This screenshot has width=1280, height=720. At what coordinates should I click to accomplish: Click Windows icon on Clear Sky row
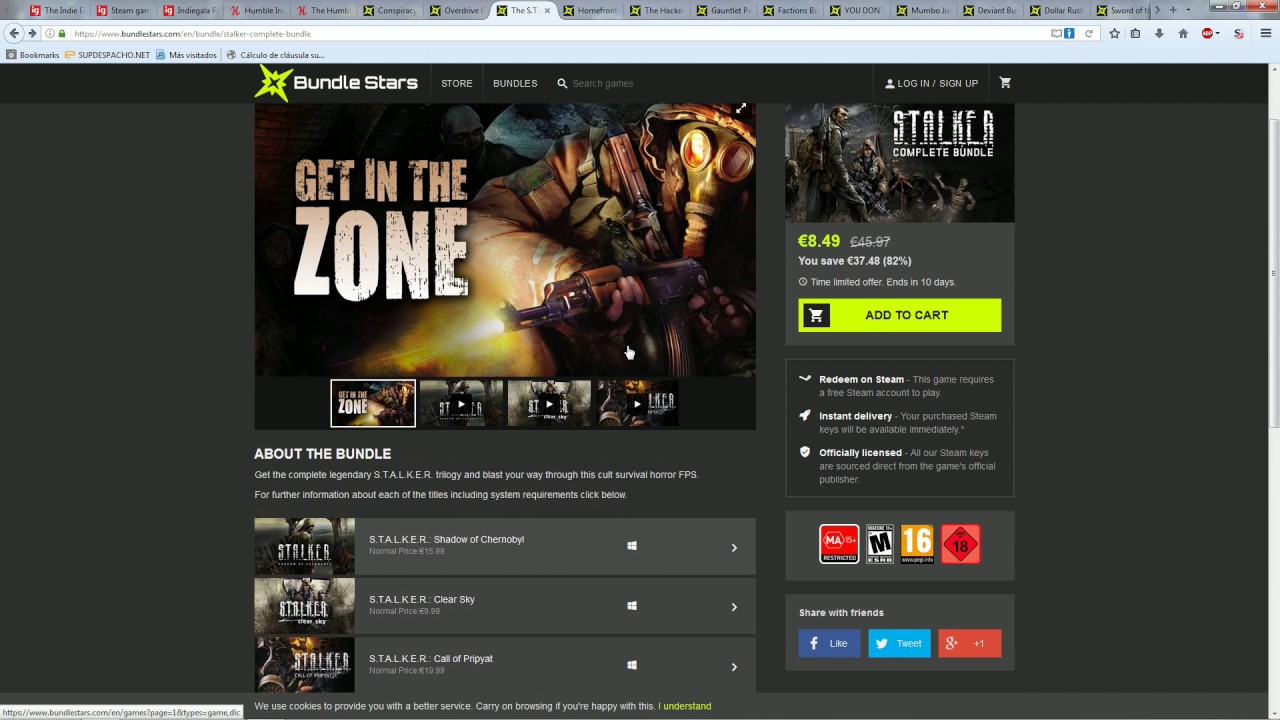pyautogui.click(x=632, y=606)
